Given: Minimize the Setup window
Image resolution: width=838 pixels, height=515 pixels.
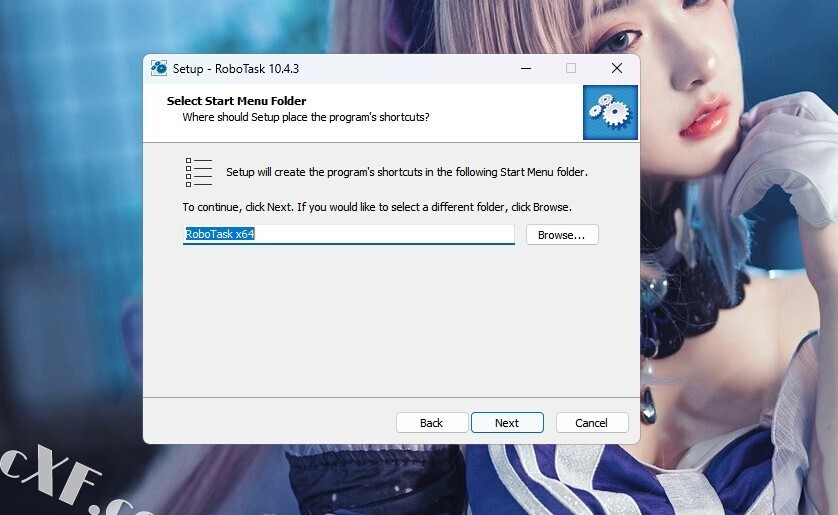Looking at the screenshot, I should [526, 68].
